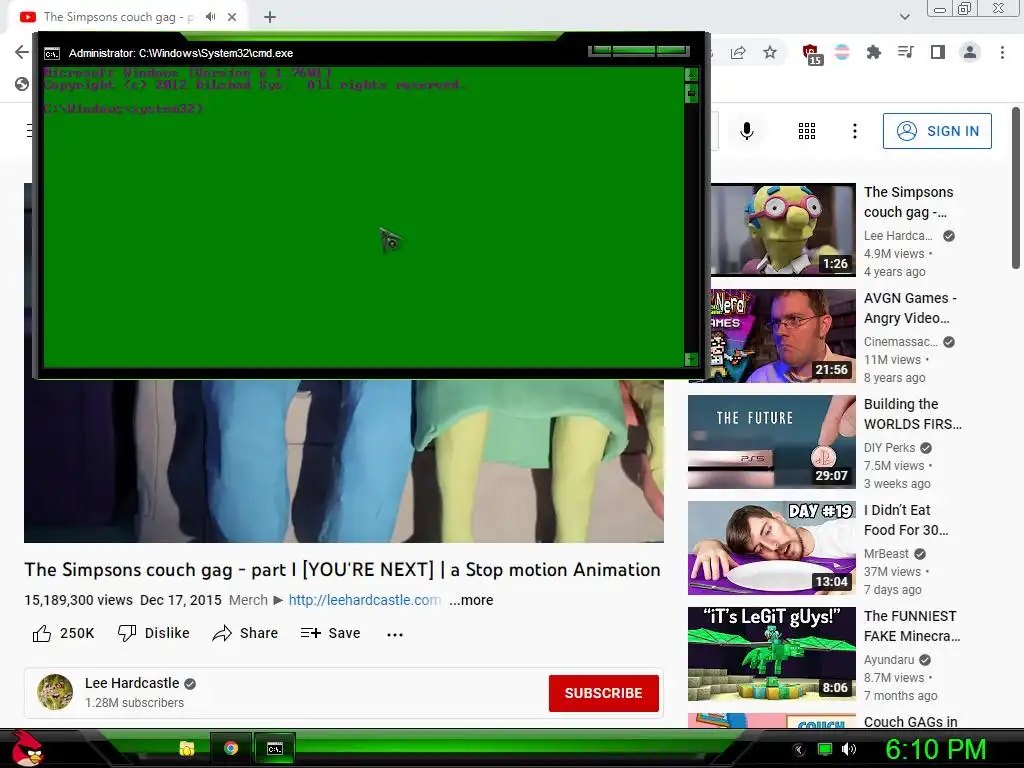Click title 'The FUNNIEST FAKE Minecra...'
Screen dimensions: 1024x768
(x=912, y=626)
